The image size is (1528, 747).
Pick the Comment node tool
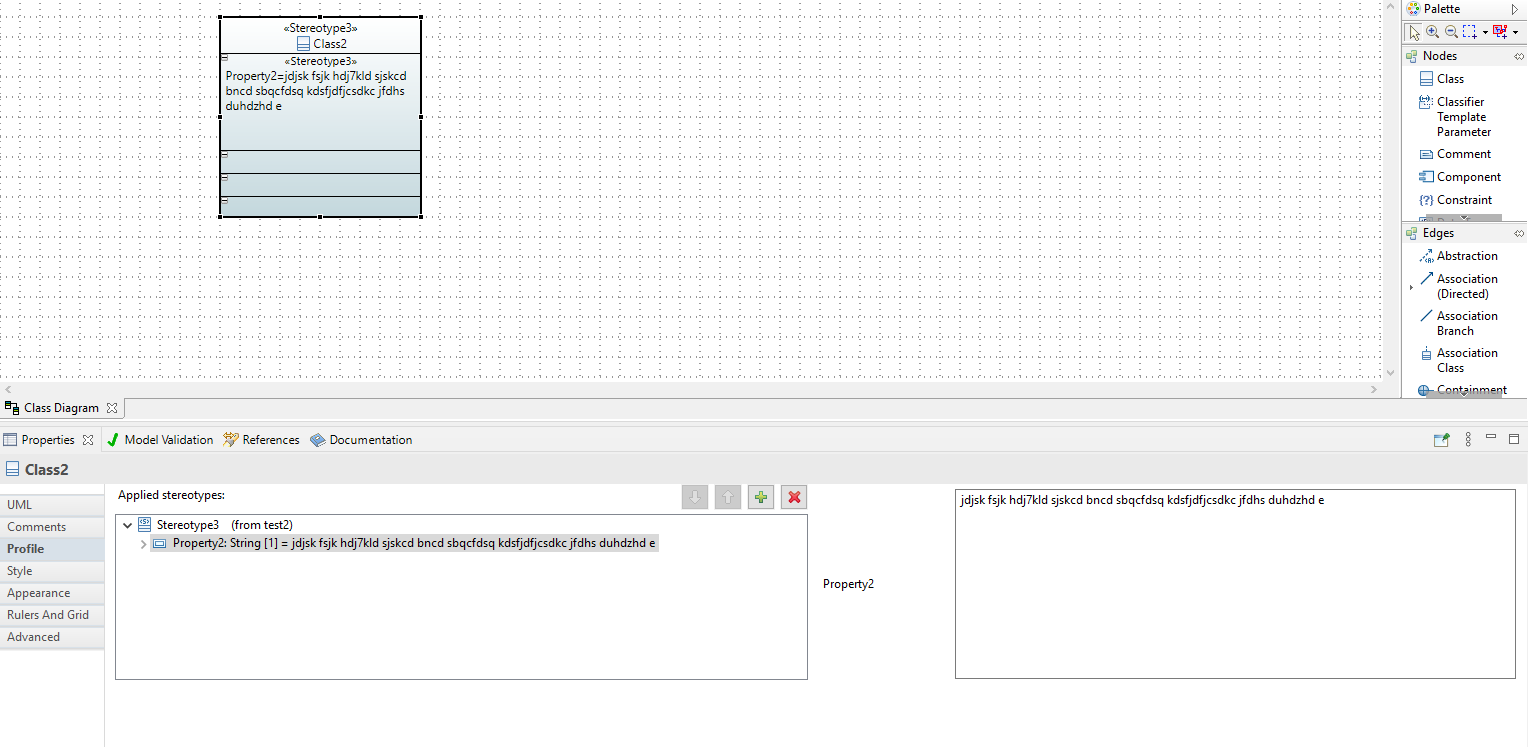click(x=1455, y=154)
